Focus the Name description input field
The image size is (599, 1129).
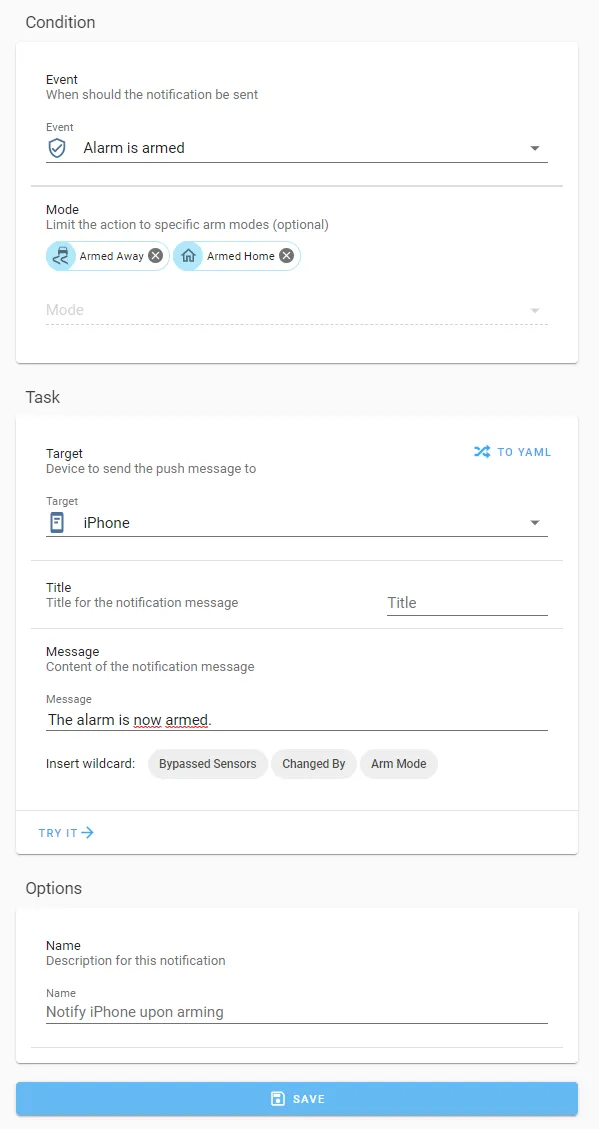tap(297, 1012)
